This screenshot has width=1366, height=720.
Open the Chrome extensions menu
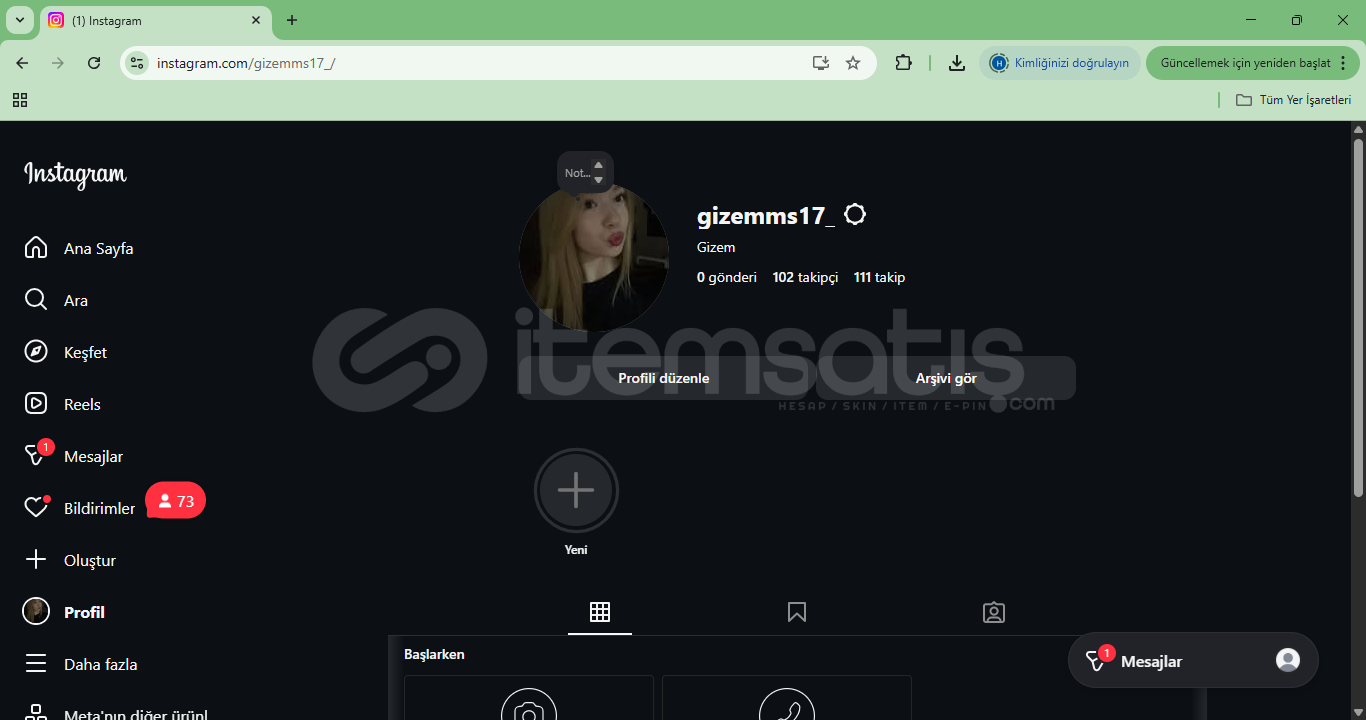[x=903, y=63]
